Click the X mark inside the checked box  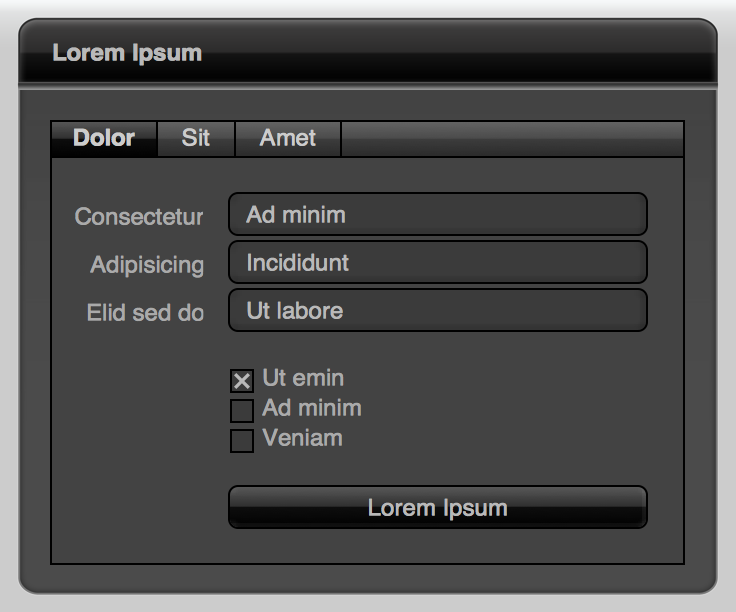tap(242, 381)
